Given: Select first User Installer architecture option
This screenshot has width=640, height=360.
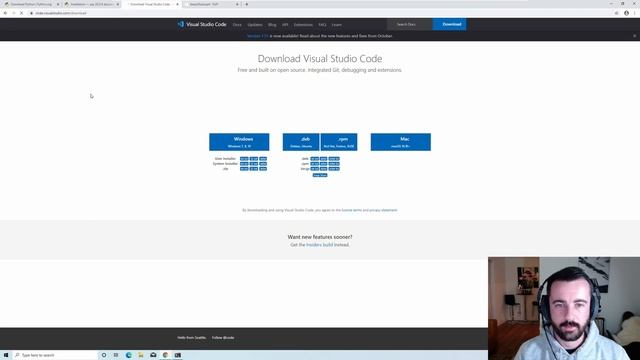Looking at the screenshot, I should coord(244,159).
